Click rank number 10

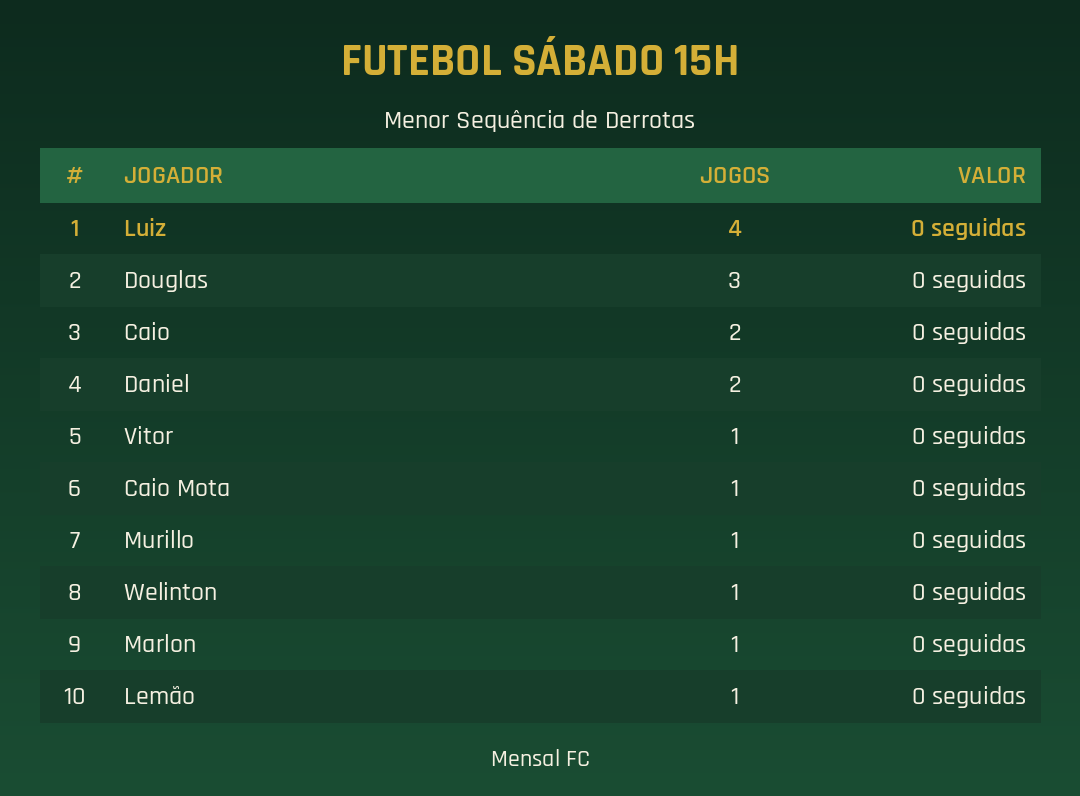click(74, 696)
